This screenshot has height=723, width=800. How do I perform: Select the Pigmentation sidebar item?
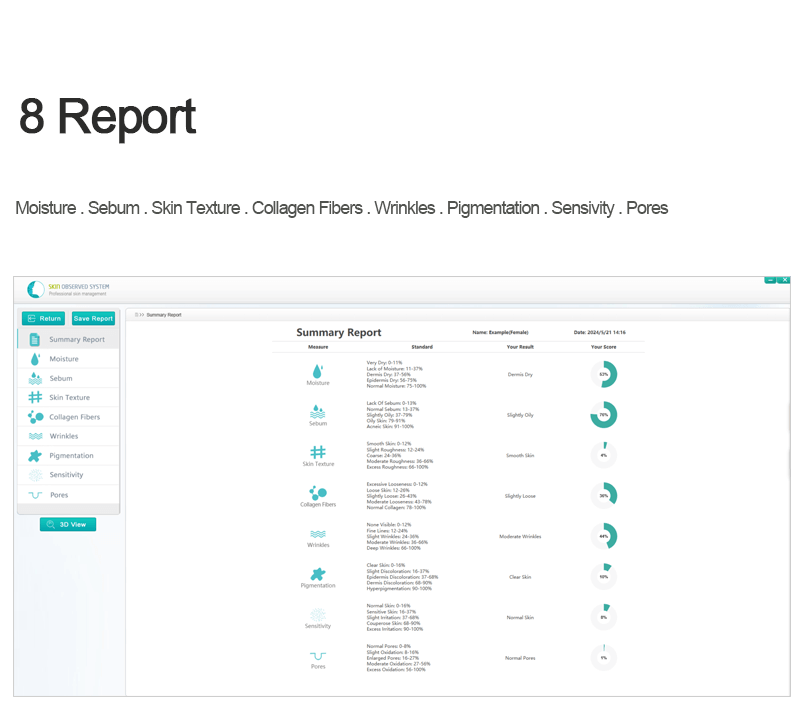pos(70,456)
